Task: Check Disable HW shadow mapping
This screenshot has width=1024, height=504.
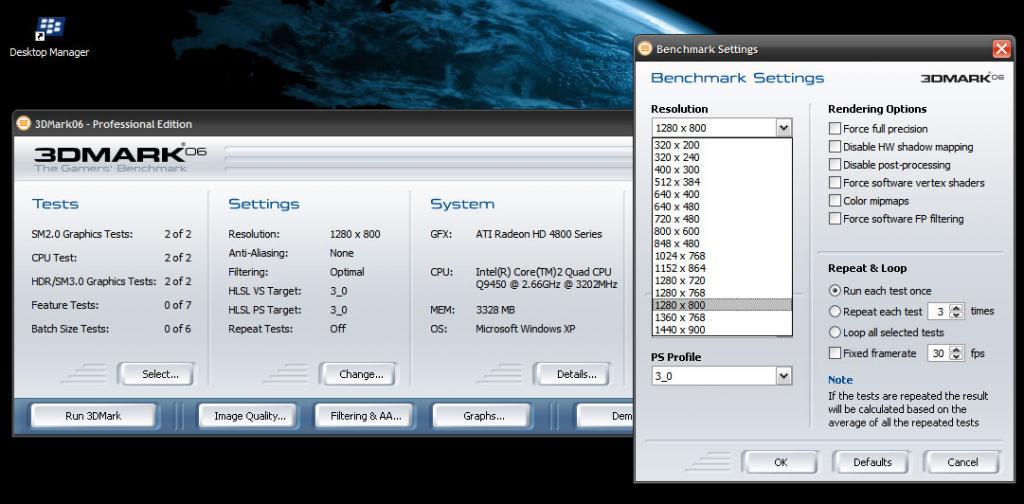Action: pos(835,147)
